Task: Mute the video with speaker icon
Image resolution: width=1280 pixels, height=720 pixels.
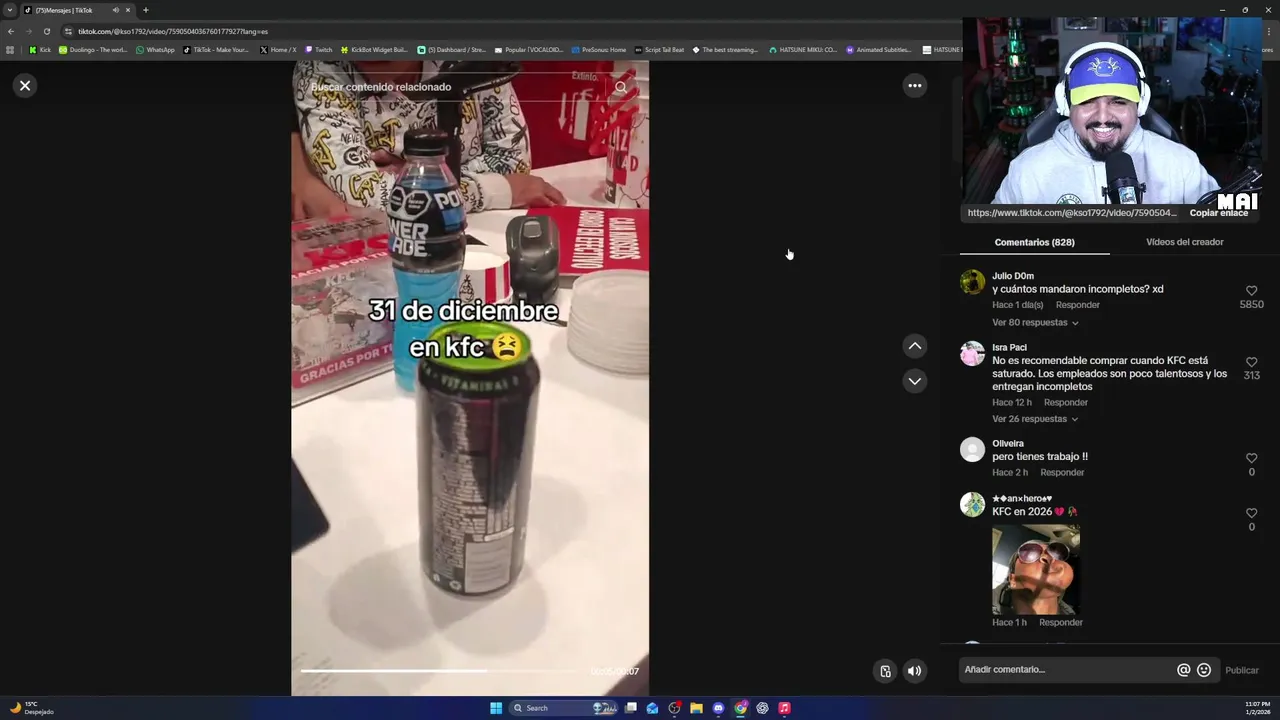Action: [914, 671]
